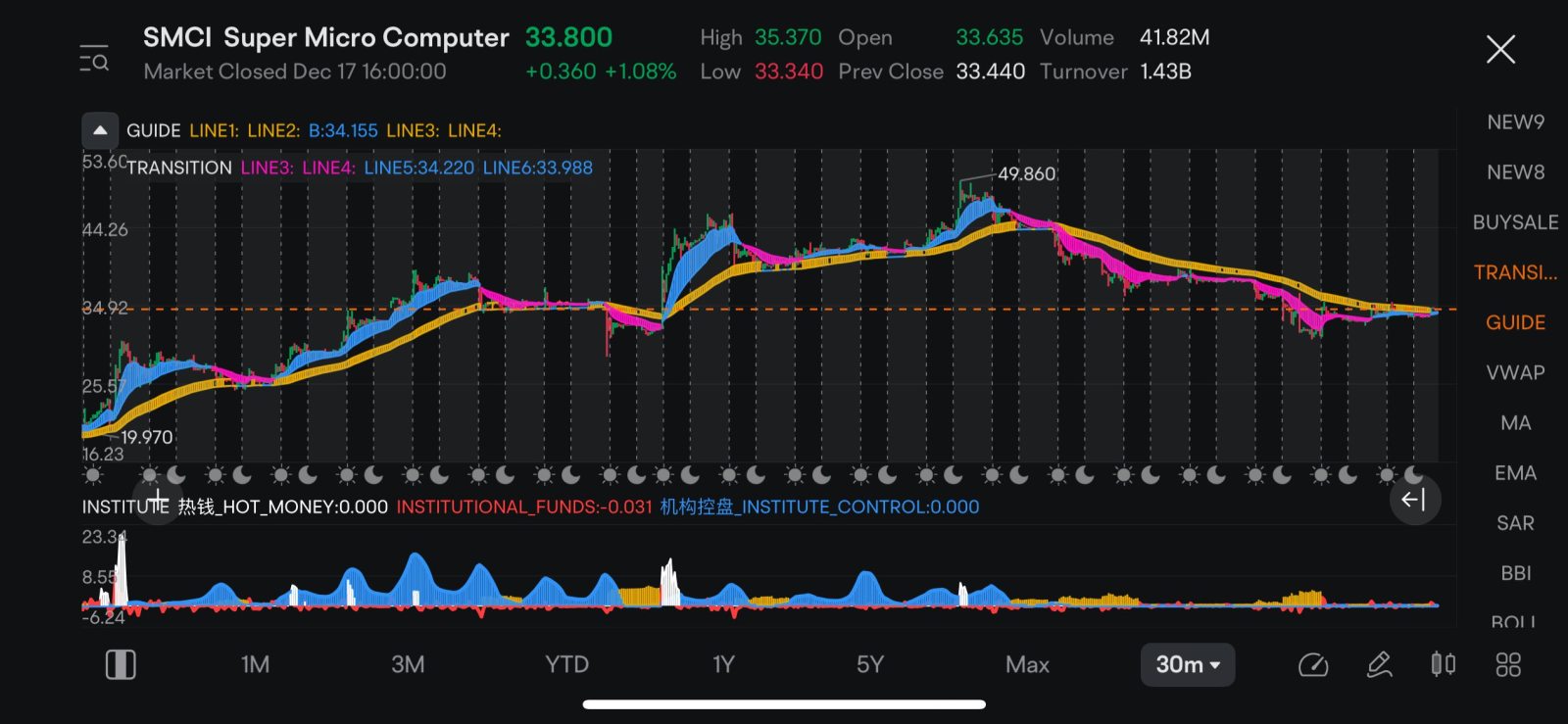This screenshot has height=724, width=1568.
Task: Click the LINE6:33.988 legend value
Action: tap(537, 168)
